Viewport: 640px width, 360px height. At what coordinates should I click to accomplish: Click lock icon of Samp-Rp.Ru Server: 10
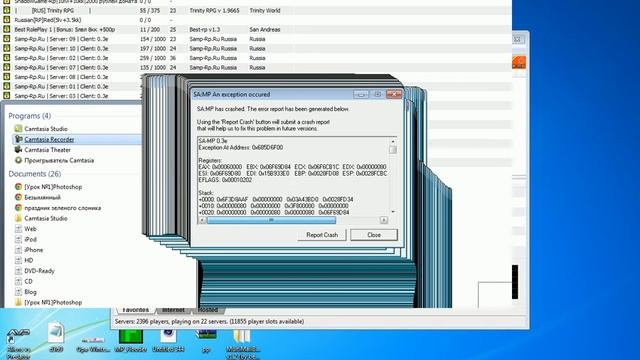click(x=7, y=48)
